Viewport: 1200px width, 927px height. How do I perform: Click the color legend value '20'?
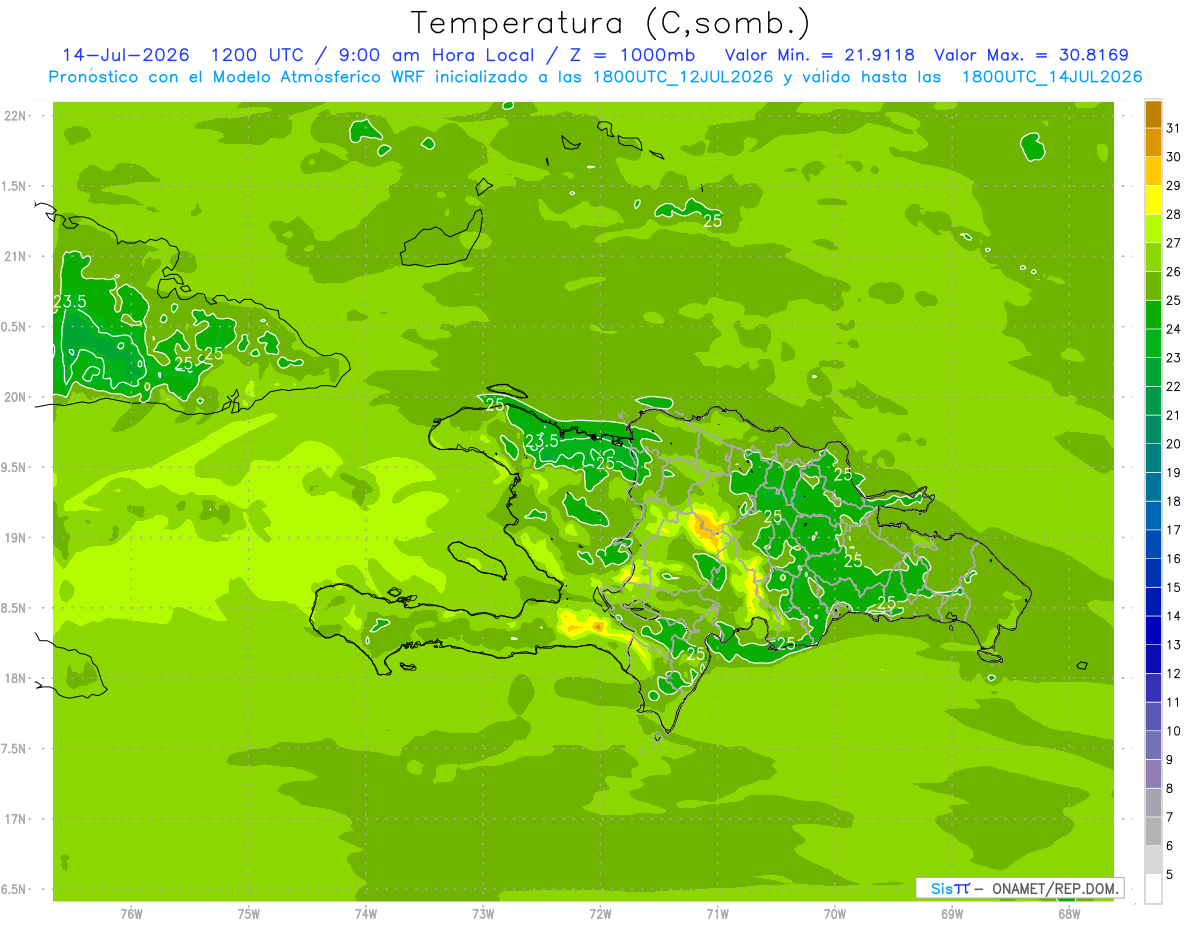1173,443
